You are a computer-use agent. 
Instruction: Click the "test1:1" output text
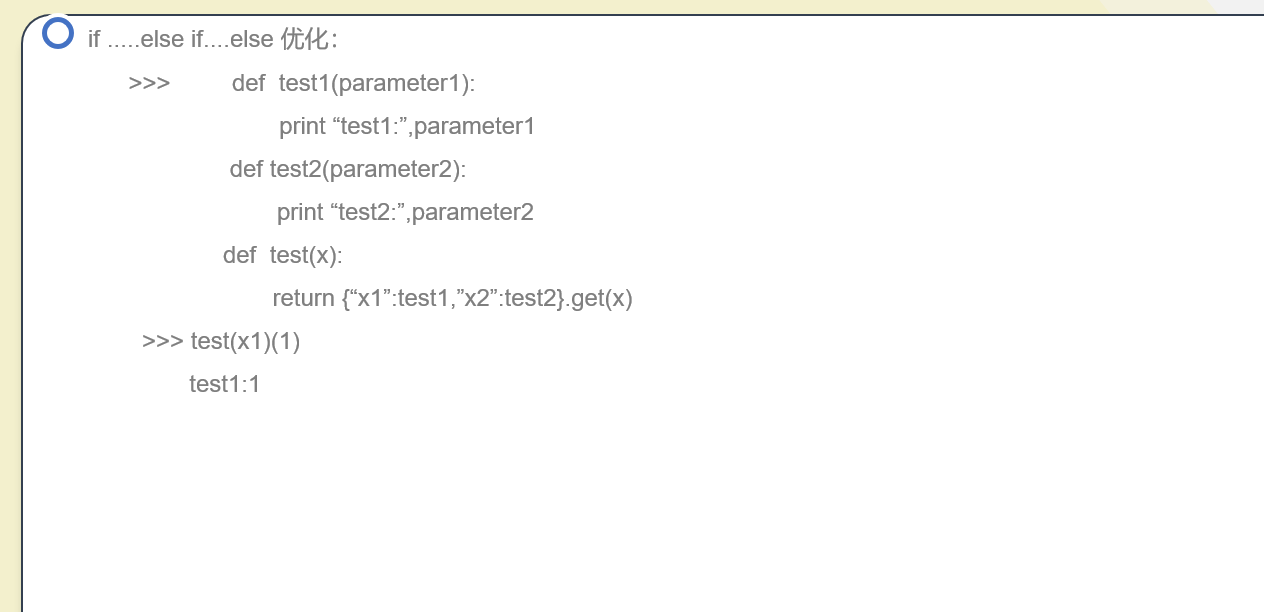[224, 384]
